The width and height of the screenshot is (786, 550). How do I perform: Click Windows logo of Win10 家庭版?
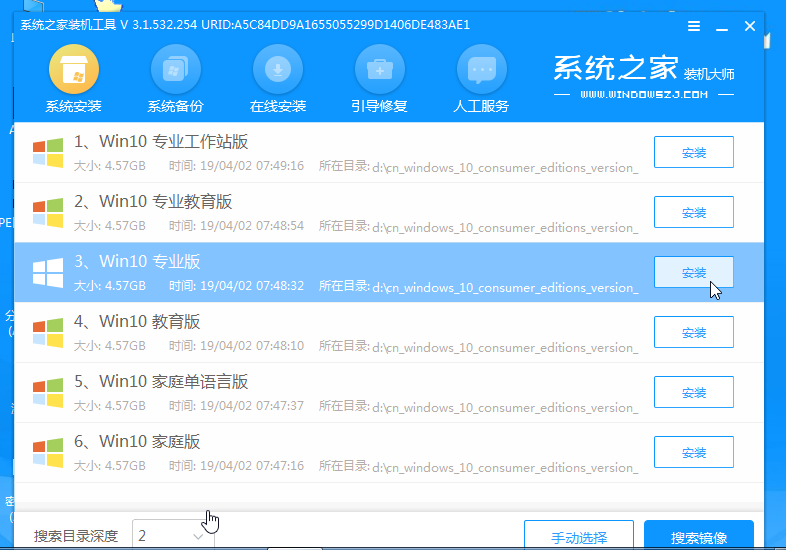pos(47,452)
